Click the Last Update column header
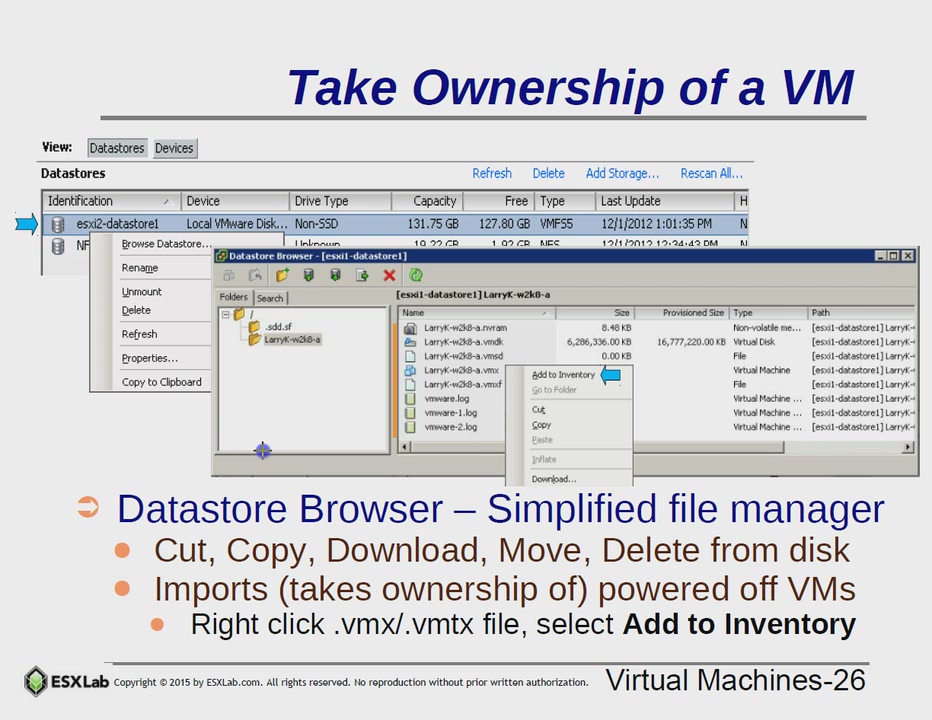Image resolution: width=932 pixels, height=720 pixels. point(665,201)
